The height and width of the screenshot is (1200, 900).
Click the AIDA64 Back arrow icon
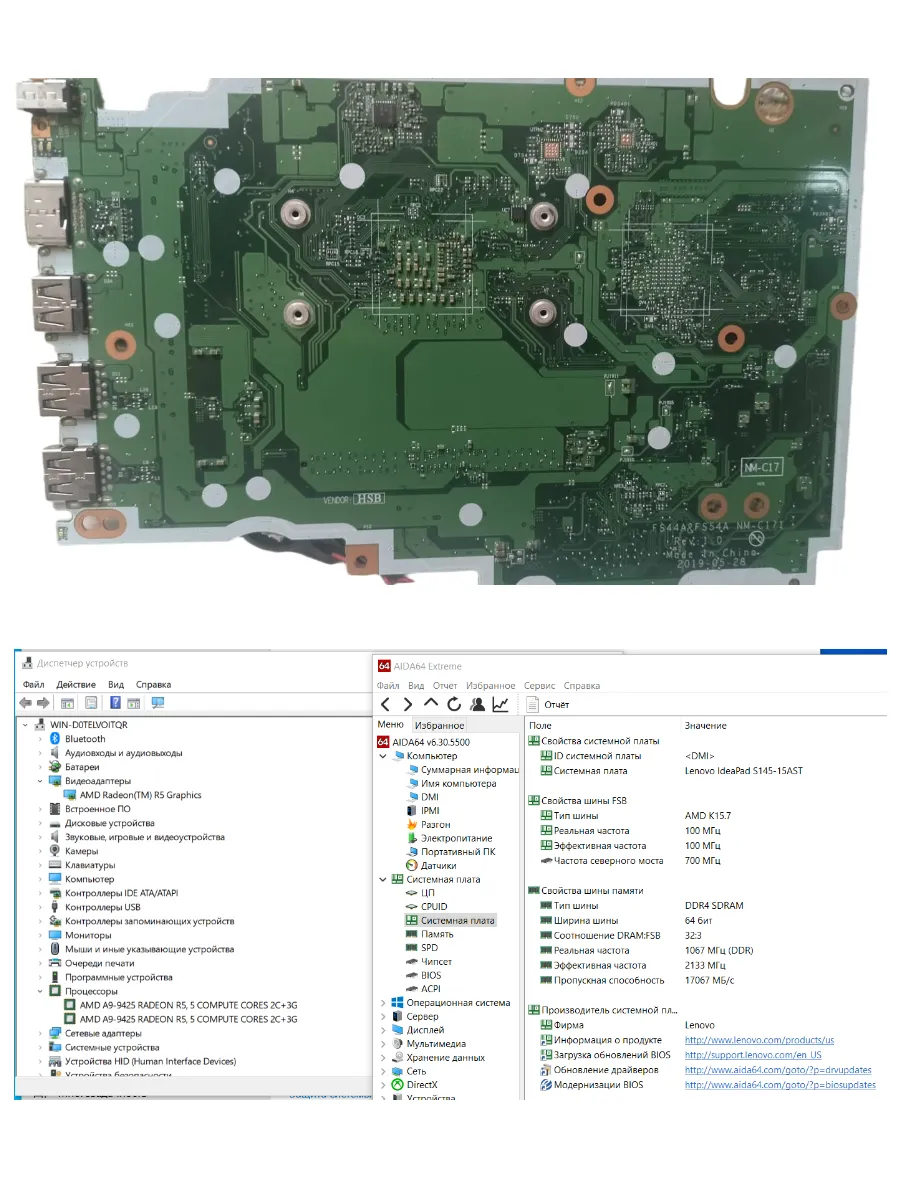pyautogui.click(x=385, y=704)
